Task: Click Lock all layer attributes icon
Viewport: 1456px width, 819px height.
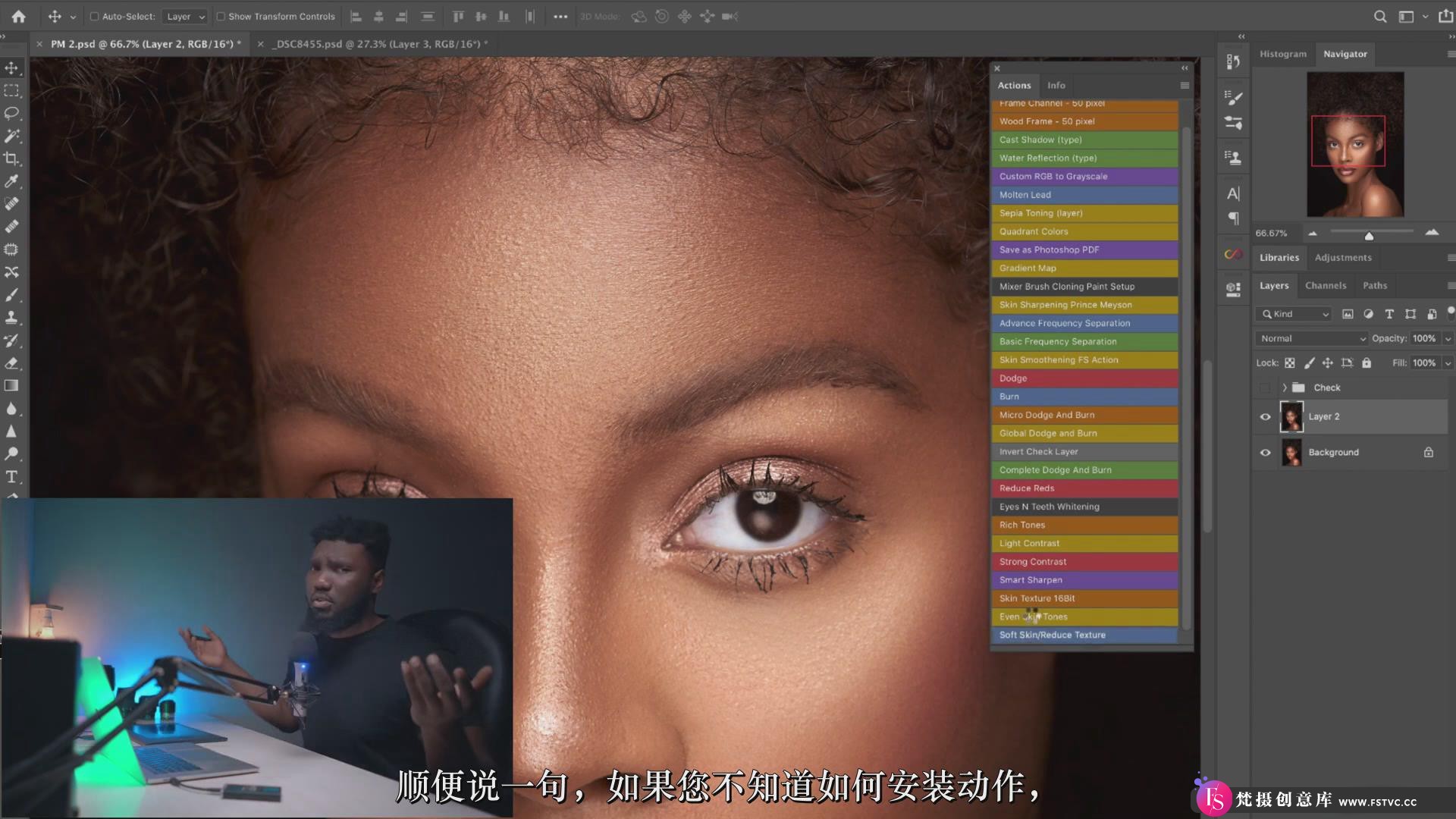Action: (x=1367, y=363)
